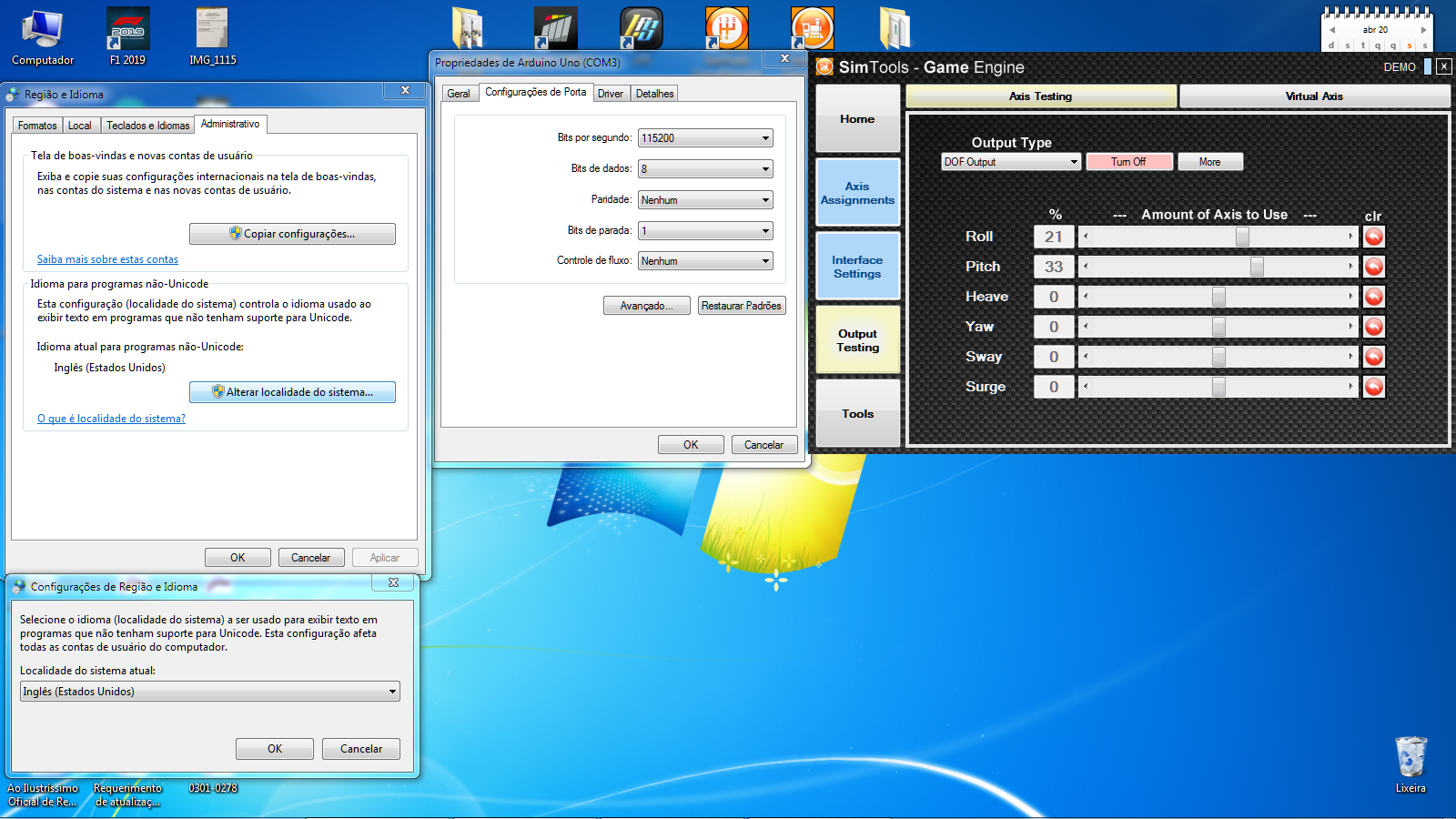Clear the Surge axis with red button

pos(1374,387)
